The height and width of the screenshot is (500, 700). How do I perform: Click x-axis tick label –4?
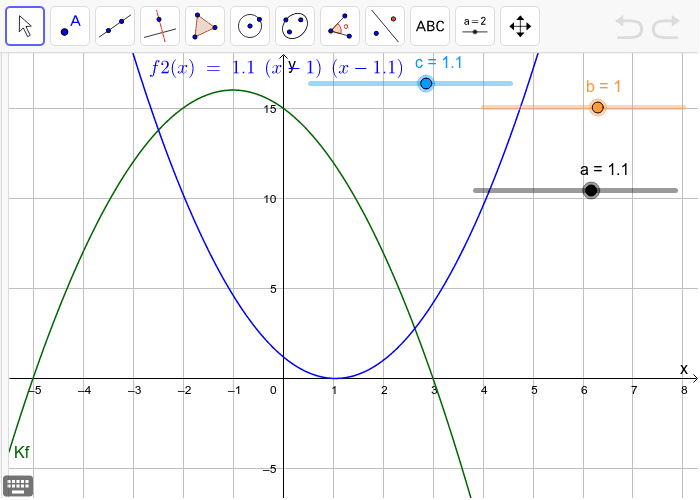[84, 390]
